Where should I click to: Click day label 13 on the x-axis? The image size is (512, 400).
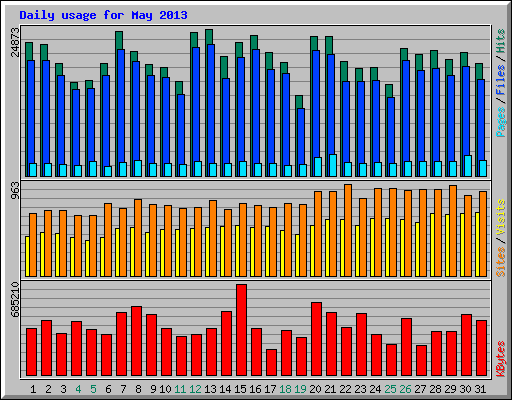(210, 389)
